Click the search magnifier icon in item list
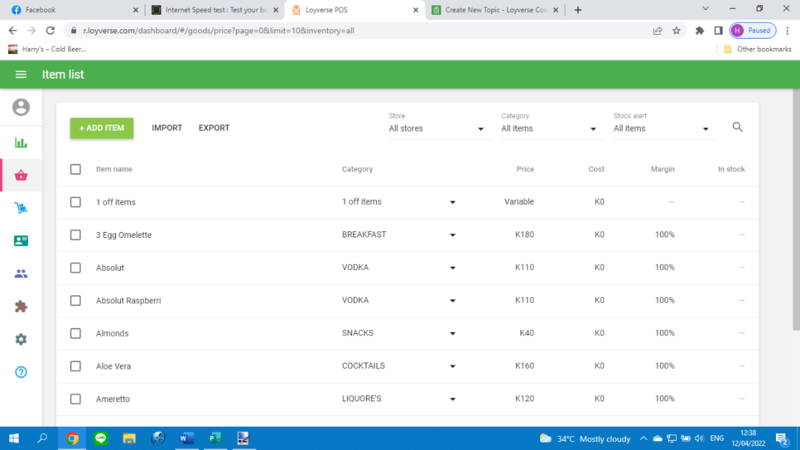The image size is (800, 450). (x=738, y=128)
